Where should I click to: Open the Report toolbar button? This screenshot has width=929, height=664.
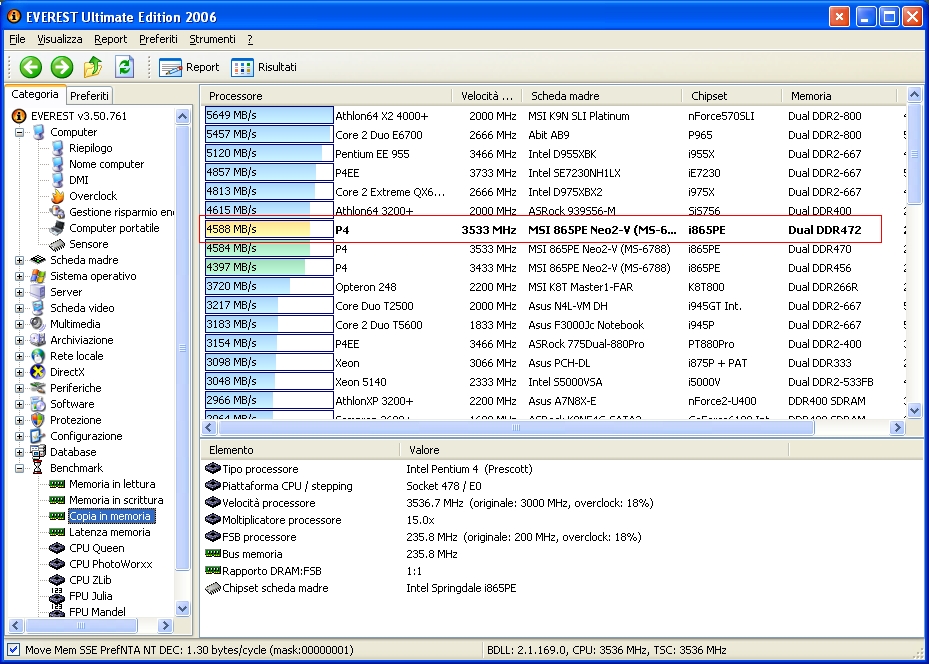point(189,68)
